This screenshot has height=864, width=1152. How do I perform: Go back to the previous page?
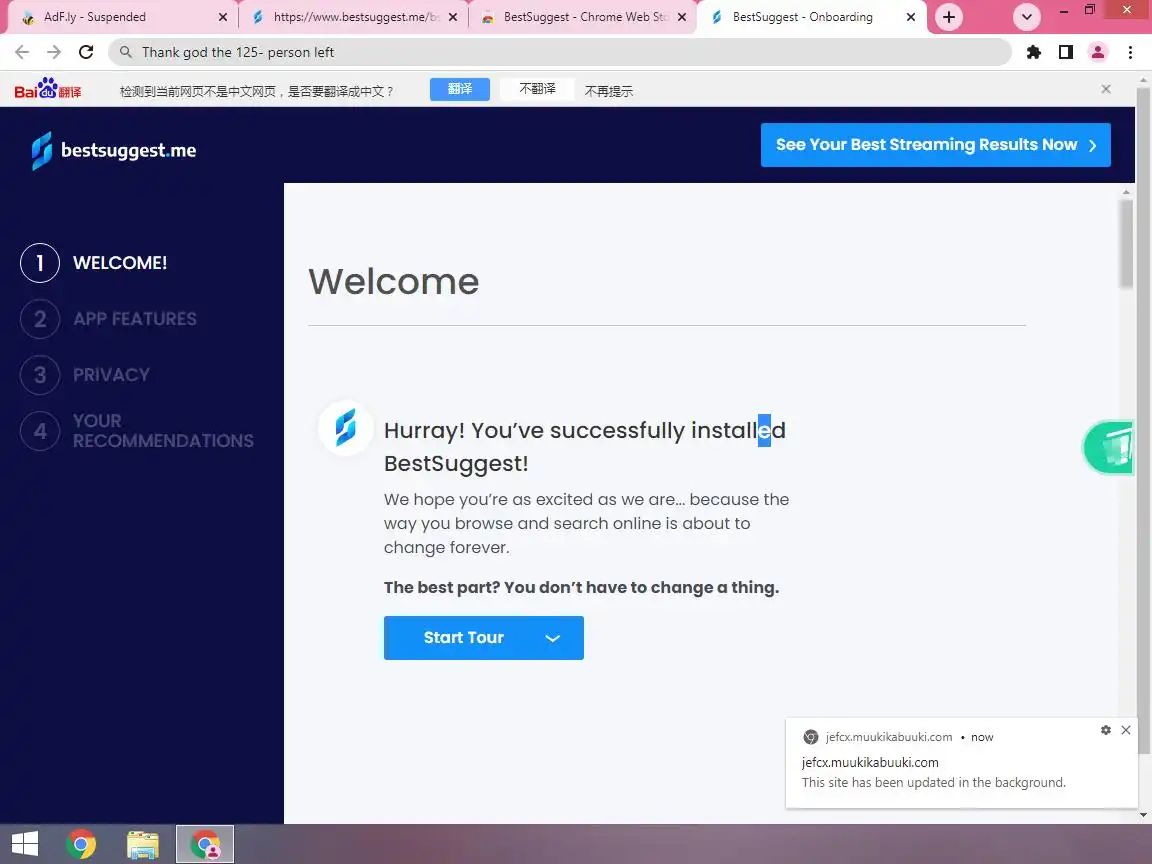pyautogui.click(x=22, y=52)
